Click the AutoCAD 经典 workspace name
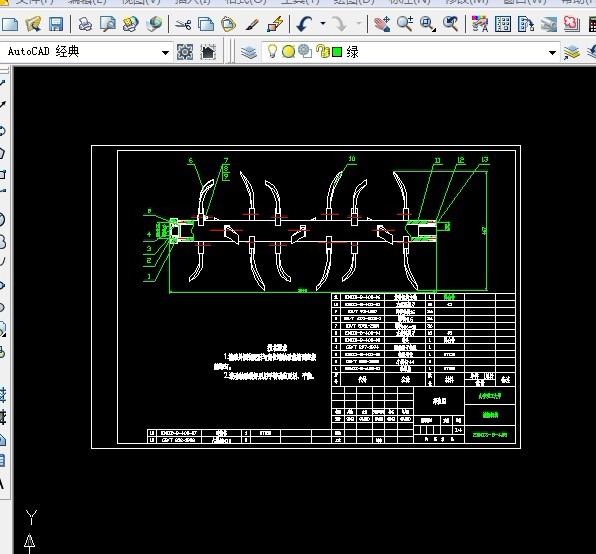The image size is (596, 554). (x=44, y=51)
